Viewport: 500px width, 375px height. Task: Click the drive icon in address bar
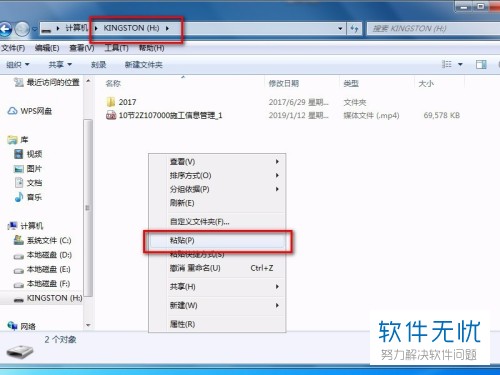pos(46,29)
